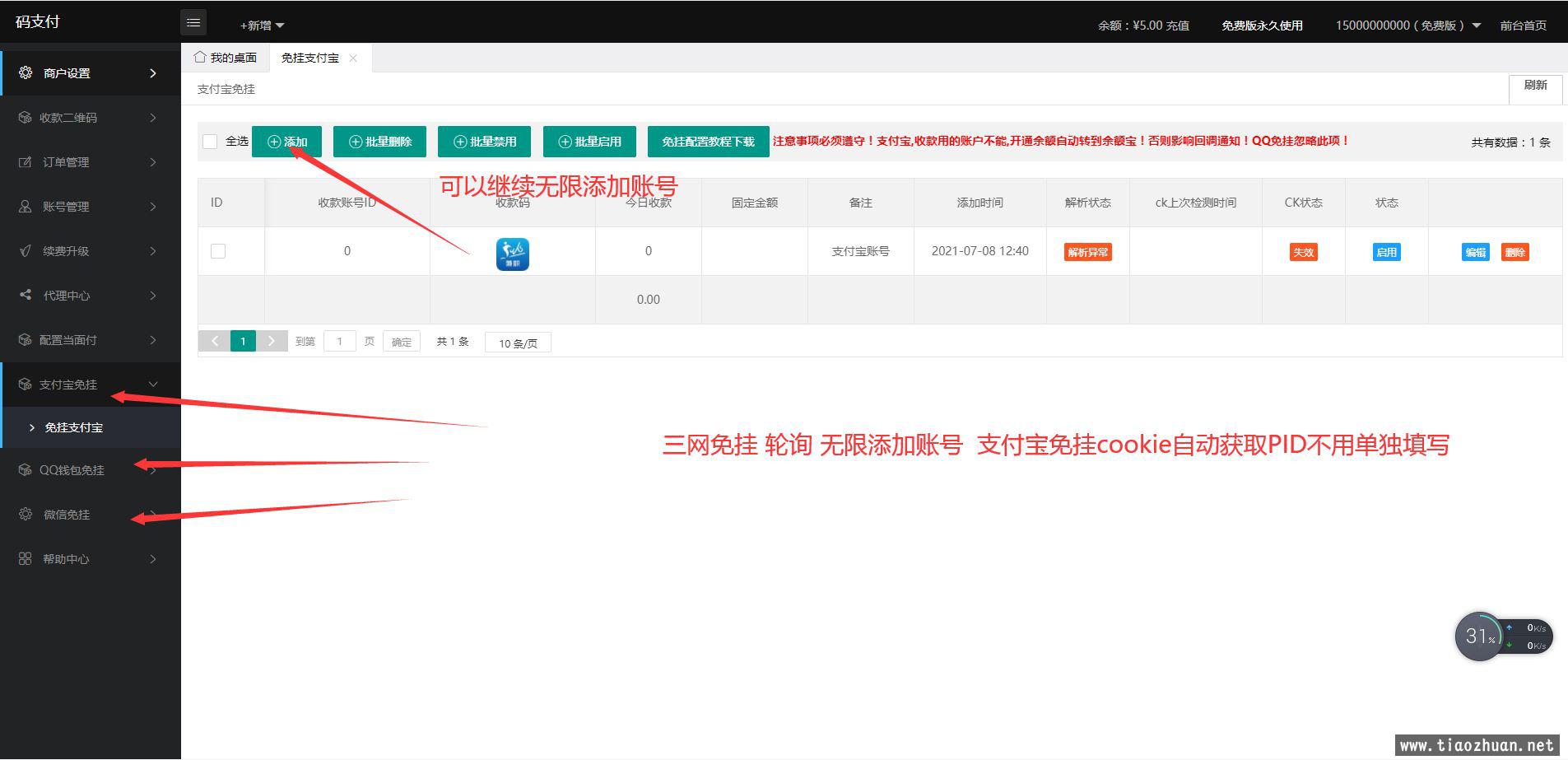Click the home icon on 我的桌面 tab
1568x760 pixels.
[199, 57]
